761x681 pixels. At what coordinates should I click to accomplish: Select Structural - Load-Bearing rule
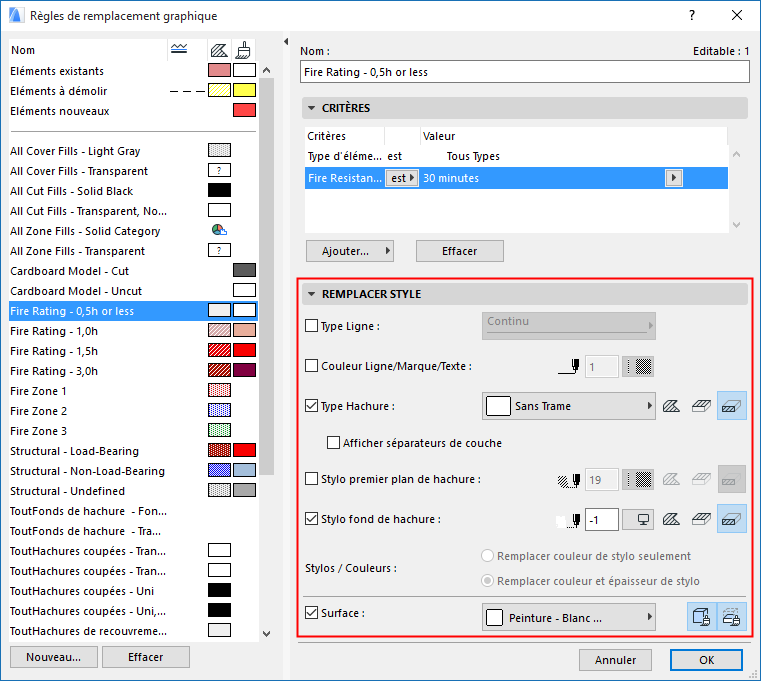click(133, 451)
